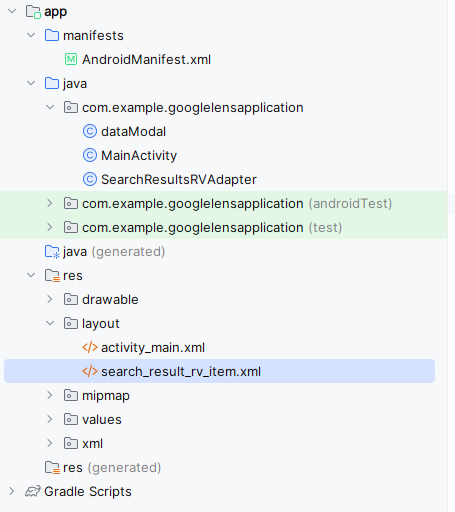Click the test package folder icon
Viewport: 455px width, 512px height.
click(x=71, y=227)
